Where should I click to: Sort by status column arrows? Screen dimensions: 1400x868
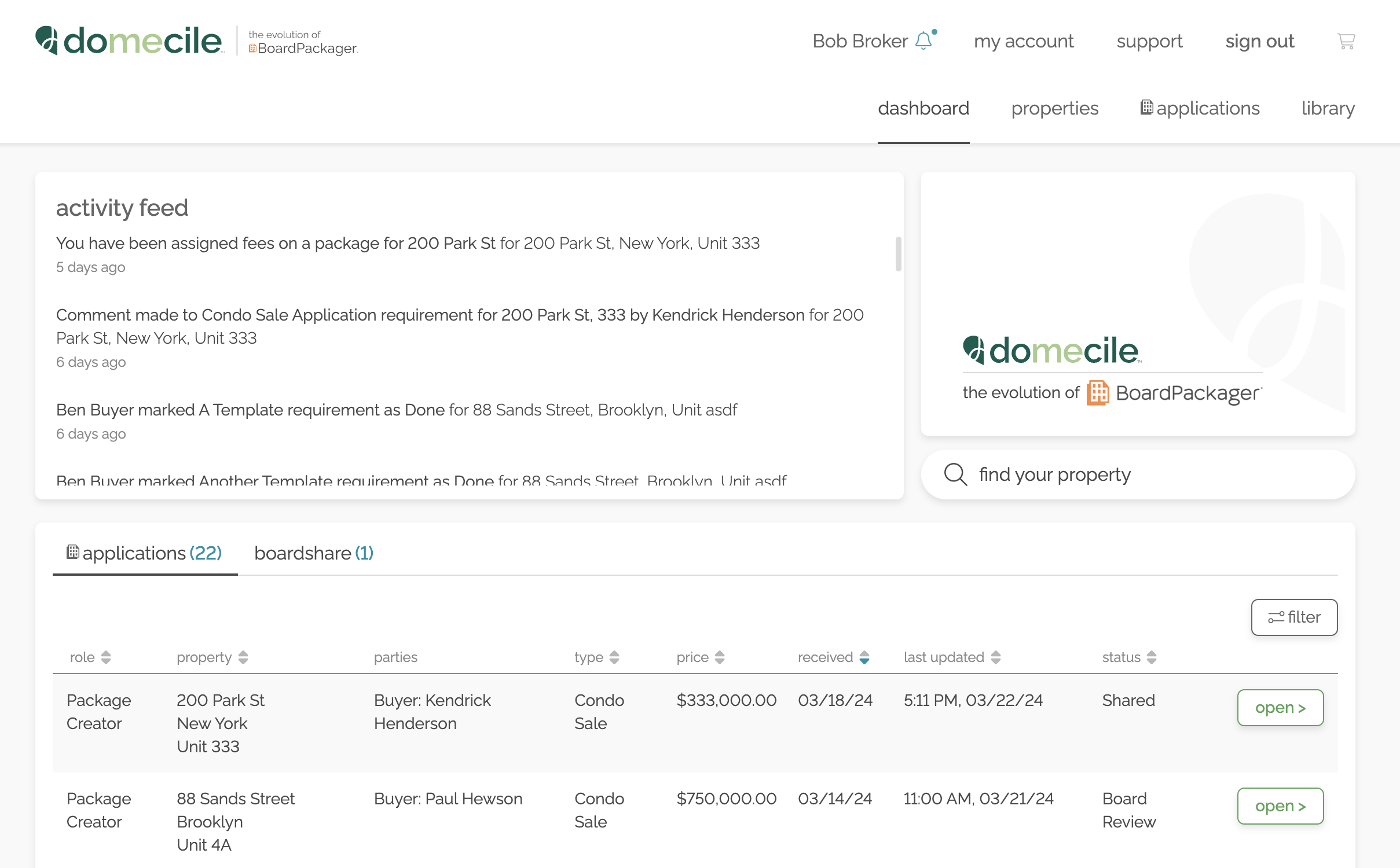[x=1152, y=657]
